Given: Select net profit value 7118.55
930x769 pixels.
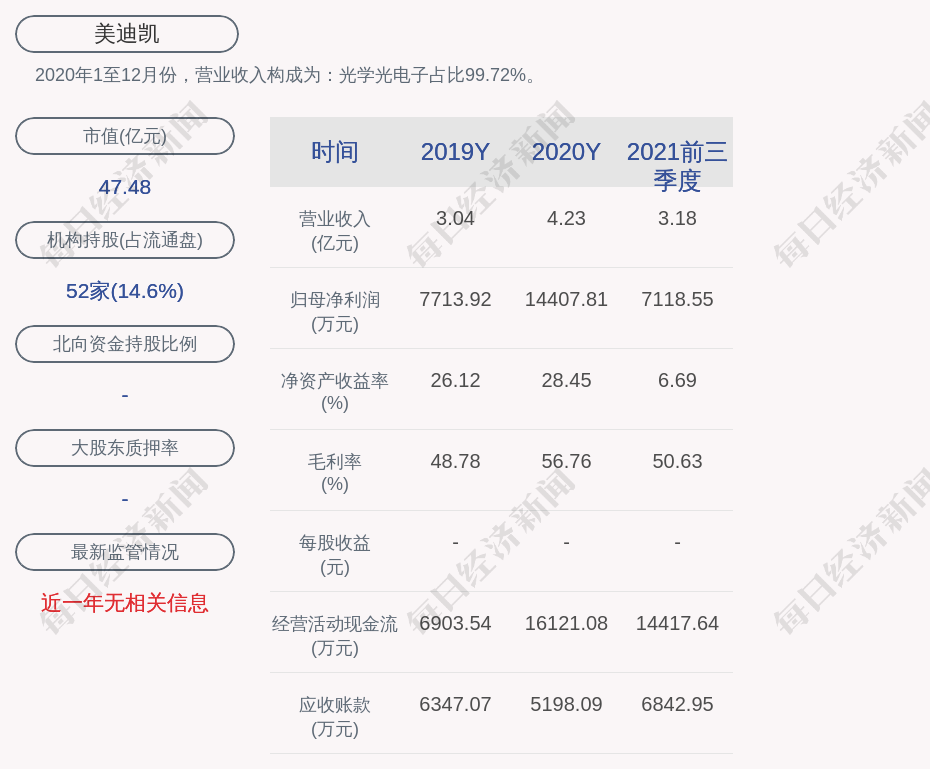Looking at the screenshot, I should tap(677, 299).
